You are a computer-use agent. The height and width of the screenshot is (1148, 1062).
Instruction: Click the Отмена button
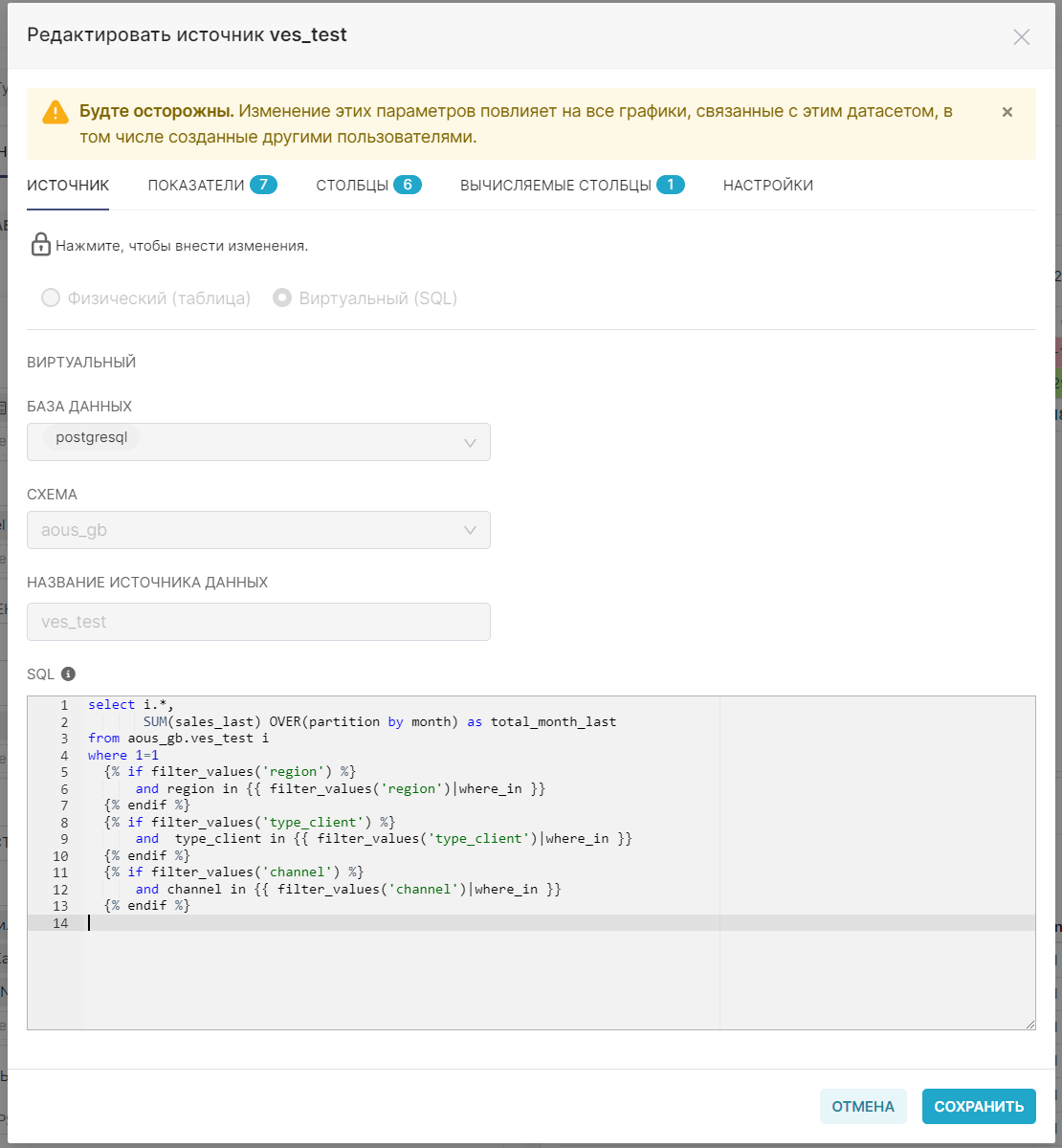(x=862, y=1106)
